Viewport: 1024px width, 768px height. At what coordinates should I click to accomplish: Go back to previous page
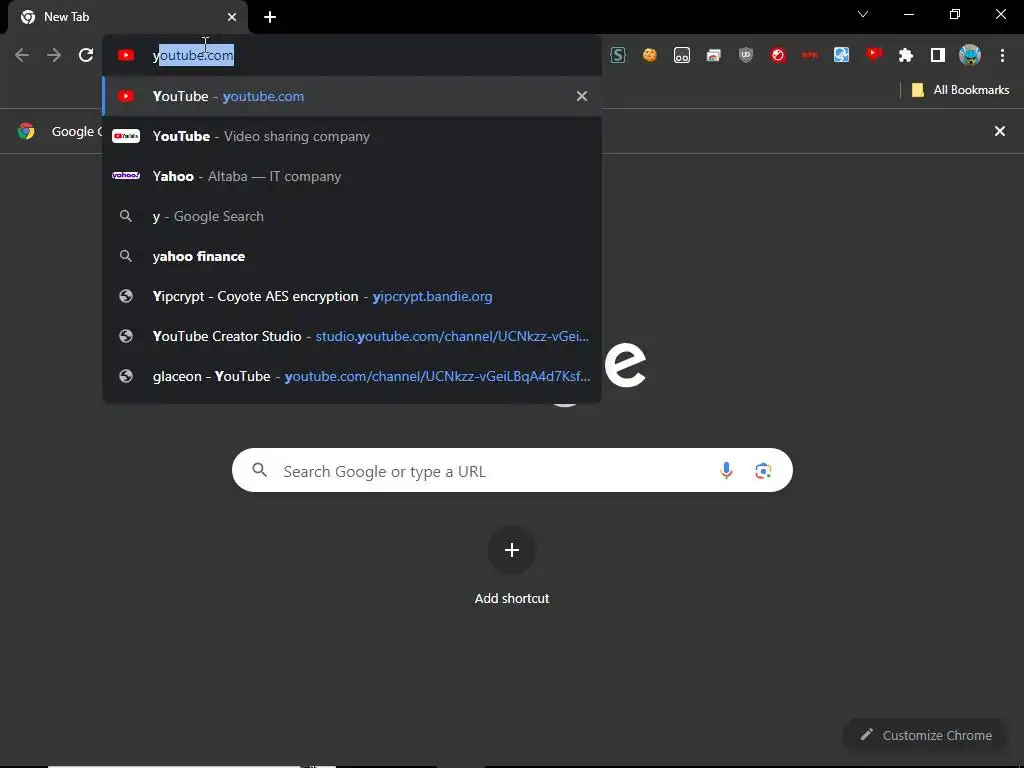tap(22, 56)
